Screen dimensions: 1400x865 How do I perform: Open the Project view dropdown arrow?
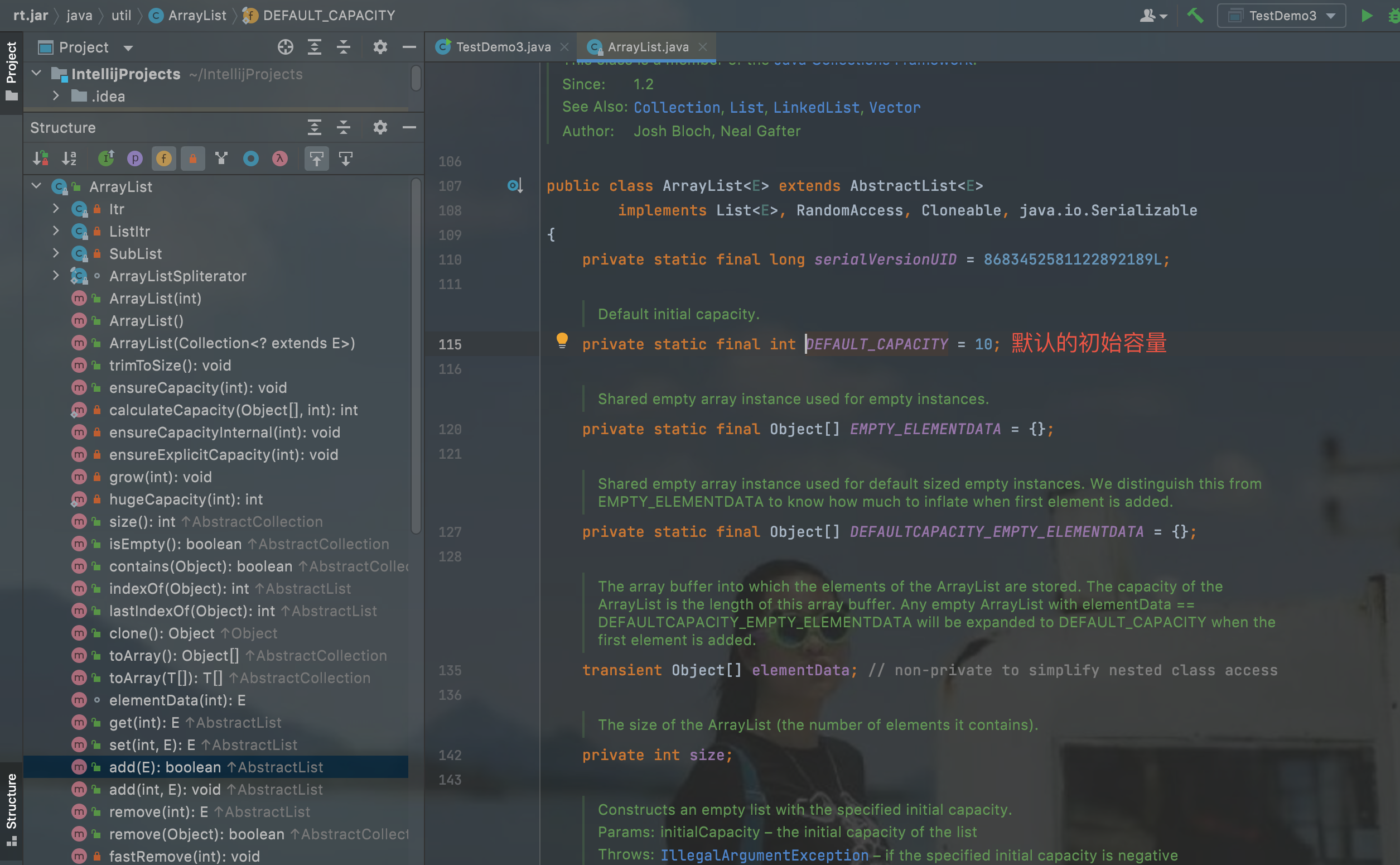[129, 48]
